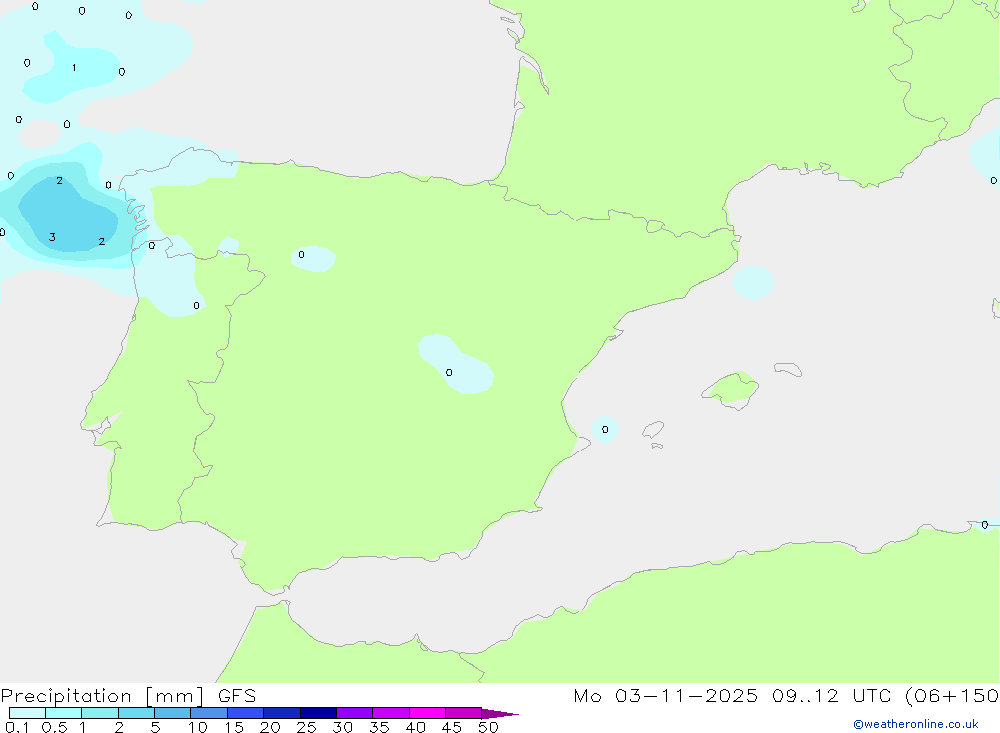Click the '0' value off the Valencia coast
This screenshot has width=1000, height=733.
pos(605,429)
